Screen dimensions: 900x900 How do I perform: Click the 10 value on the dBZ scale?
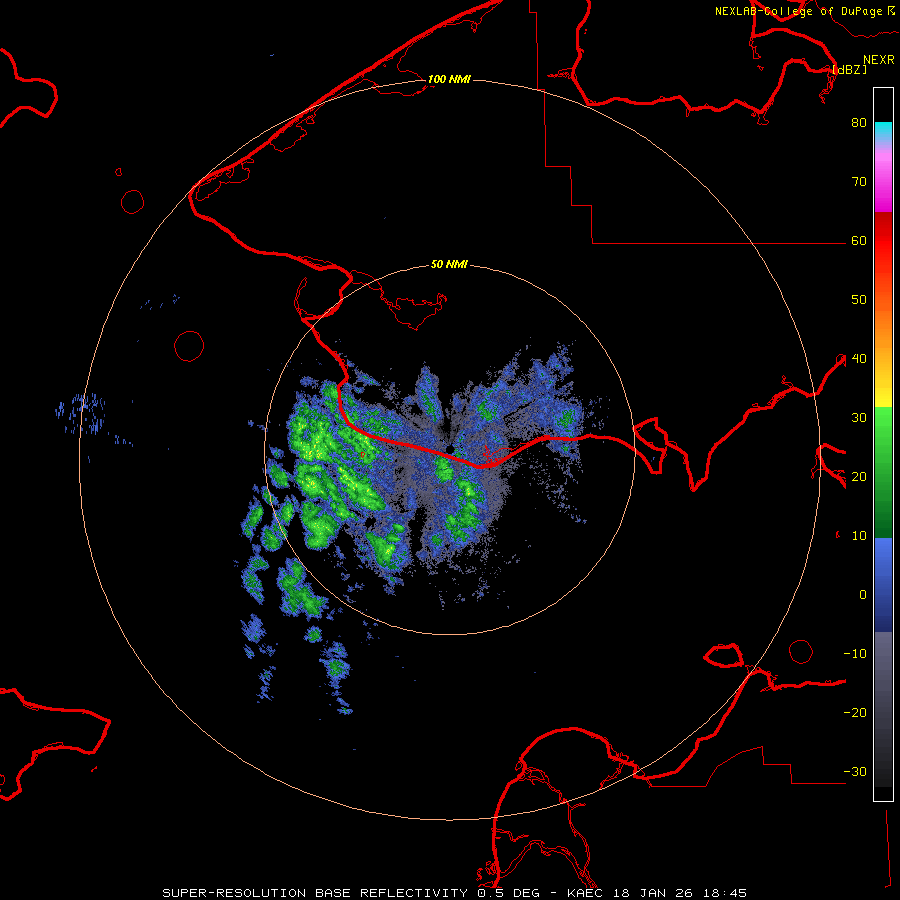point(859,536)
